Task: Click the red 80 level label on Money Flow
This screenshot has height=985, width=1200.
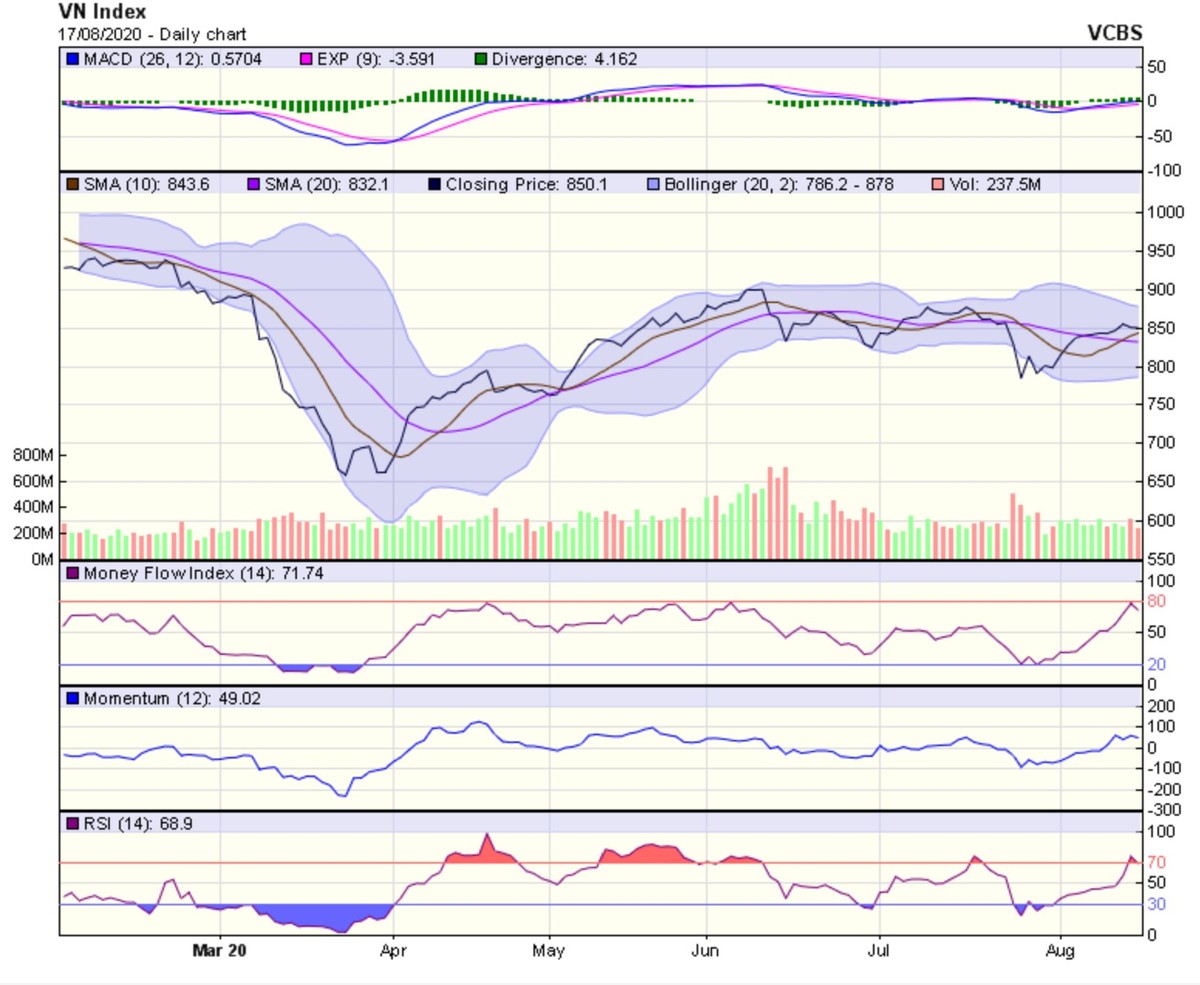Action: coord(1156,602)
